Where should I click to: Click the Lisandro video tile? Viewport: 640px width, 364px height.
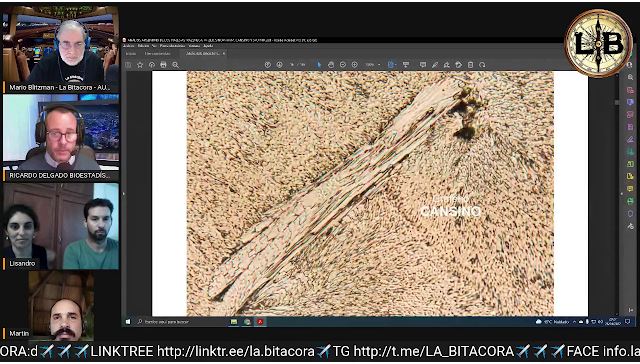click(x=61, y=226)
